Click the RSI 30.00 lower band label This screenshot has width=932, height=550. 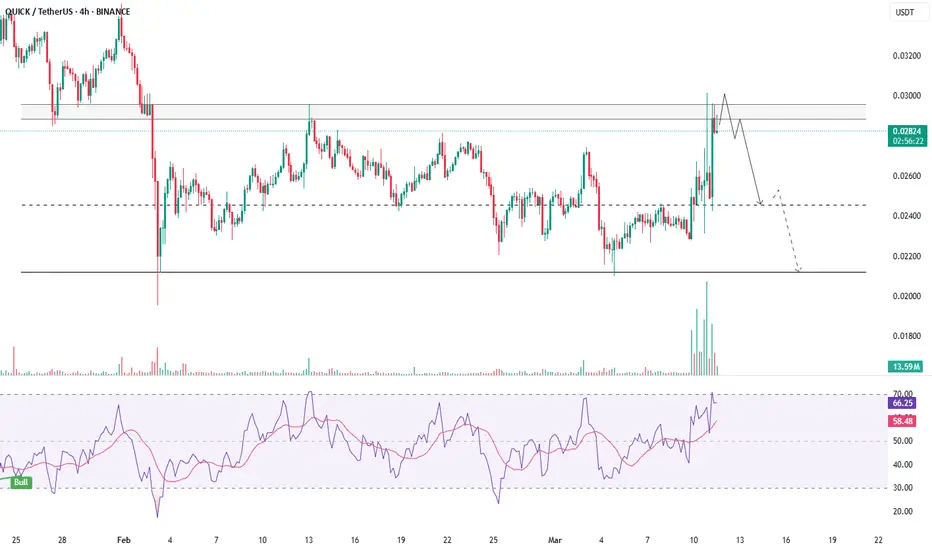coord(902,488)
